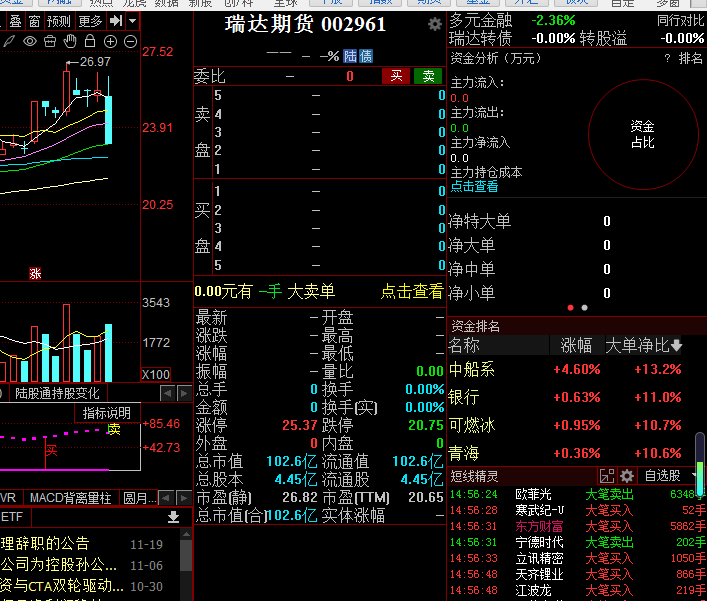Screen dimensions: 707x601
Task: Select the pen drawing tool icon
Action: (9, 41)
